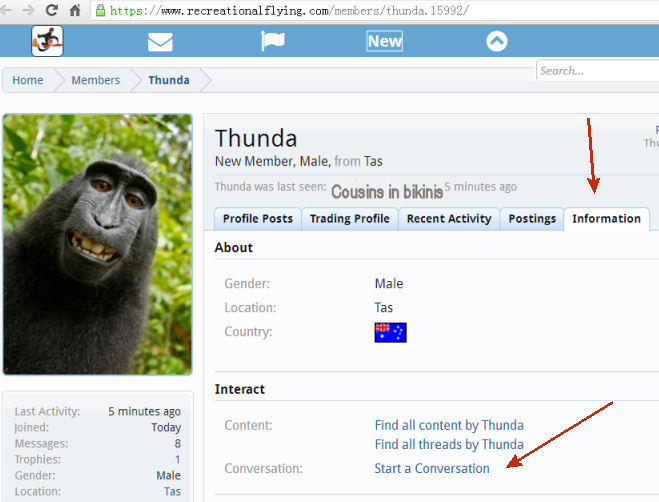Go to Home breadcrumb
The image size is (659, 502).
[28, 80]
